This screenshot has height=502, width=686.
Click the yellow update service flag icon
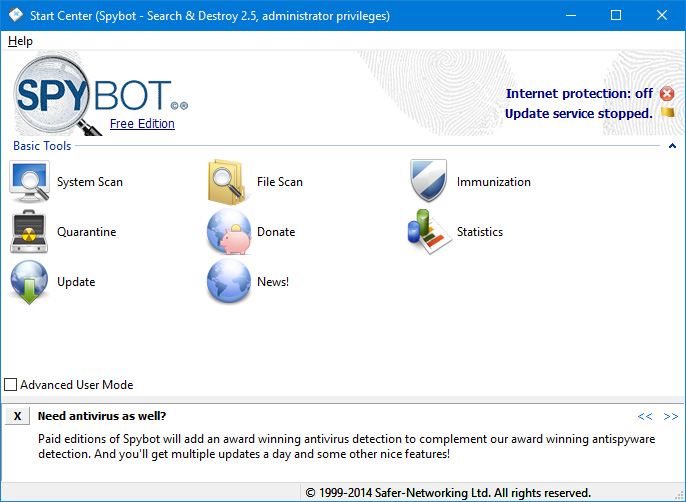point(667,112)
